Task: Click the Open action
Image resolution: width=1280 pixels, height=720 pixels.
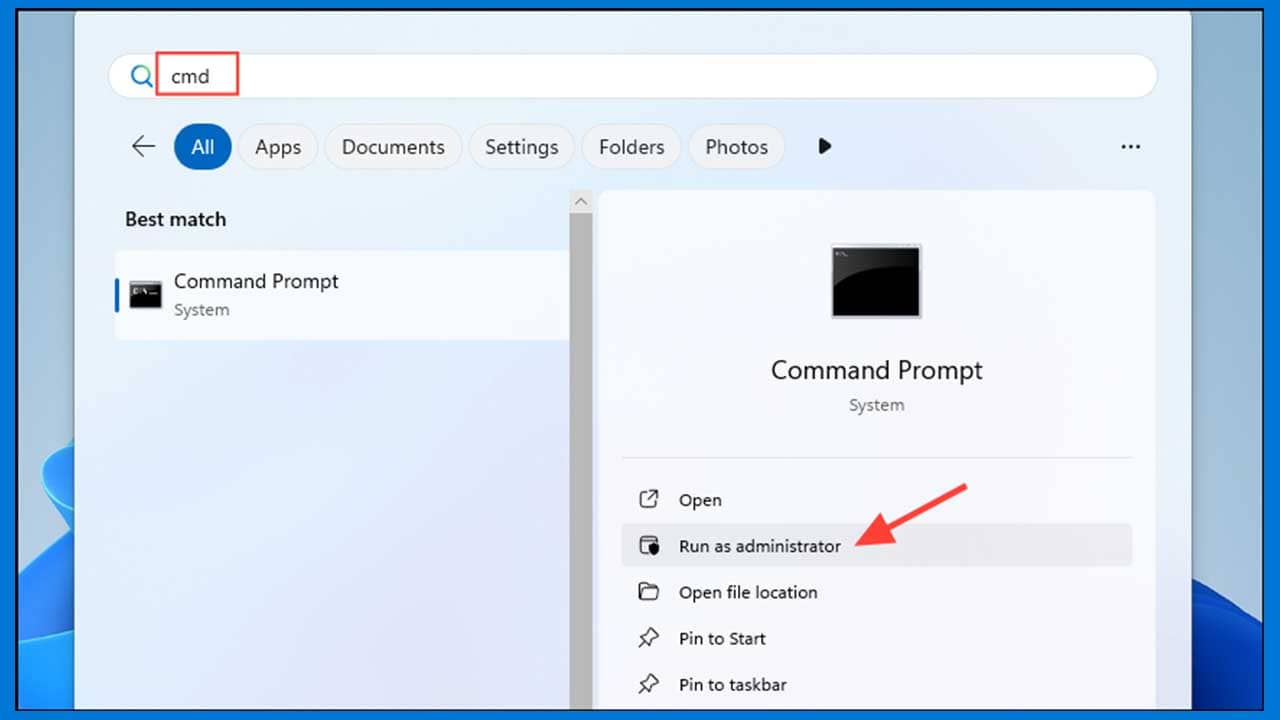Action: (x=877, y=500)
